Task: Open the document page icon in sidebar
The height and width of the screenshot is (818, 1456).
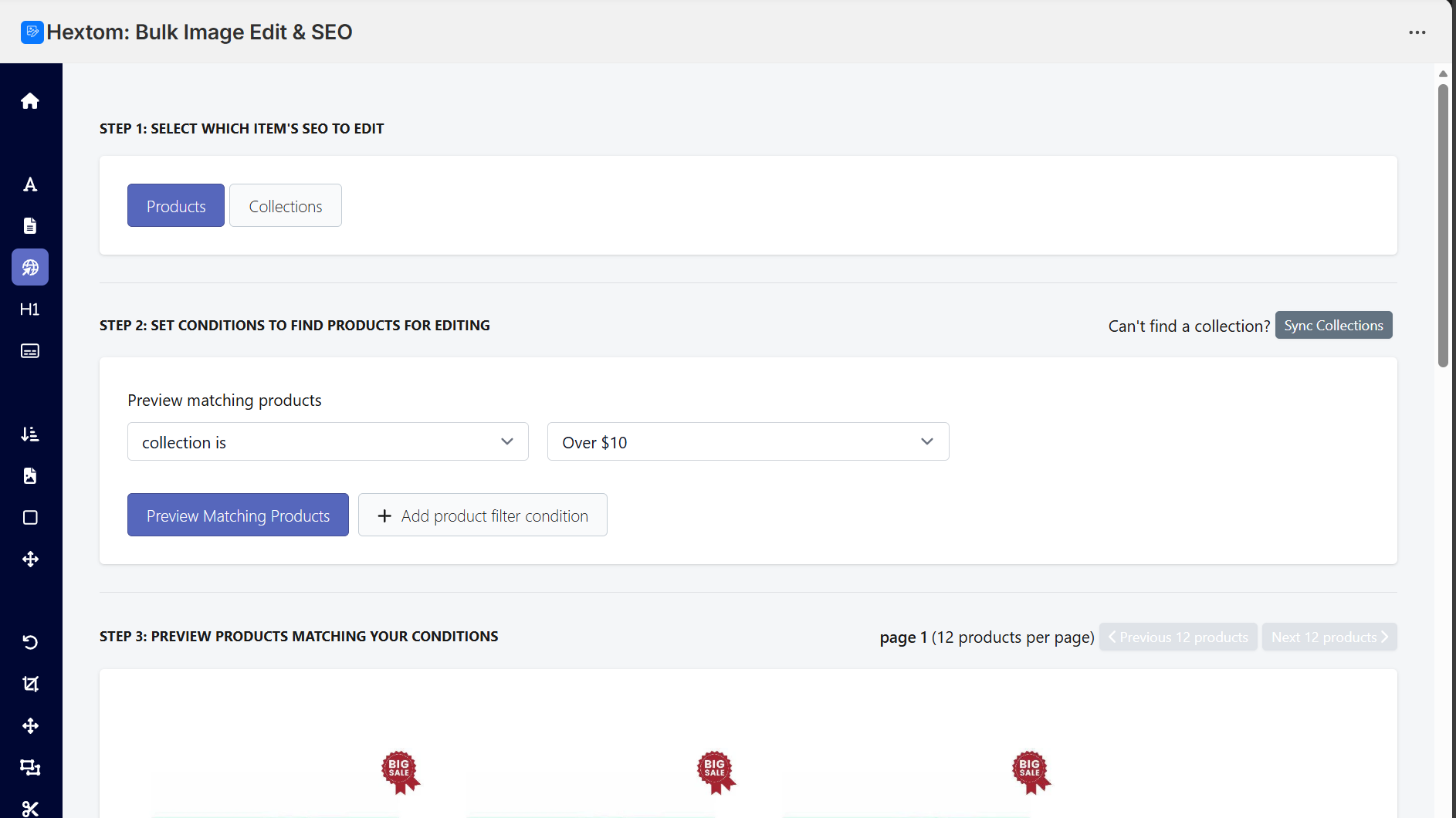Action: coord(30,225)
